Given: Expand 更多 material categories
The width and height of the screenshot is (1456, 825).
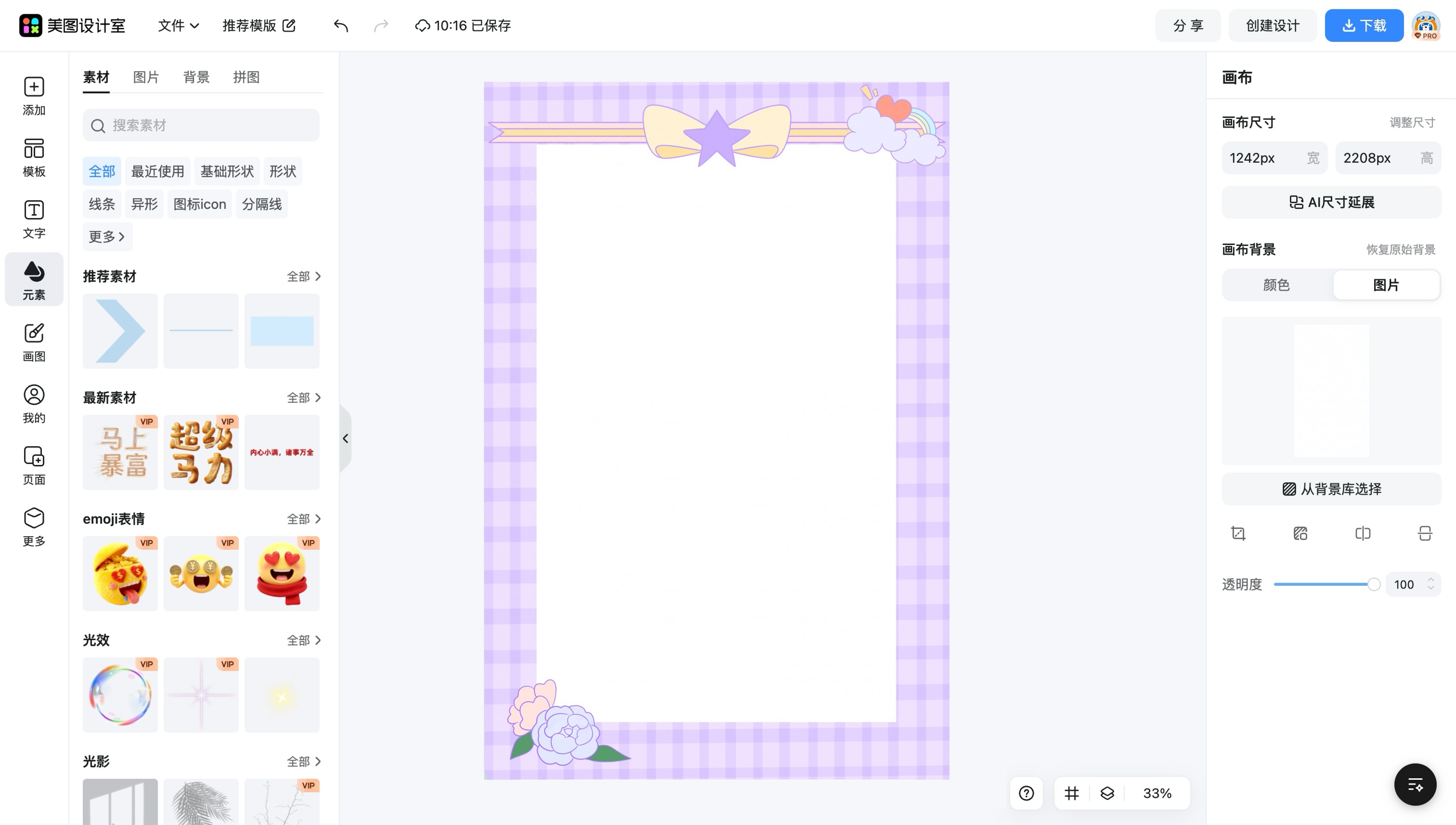Looking at the screenshot, I should coord(107,237).
